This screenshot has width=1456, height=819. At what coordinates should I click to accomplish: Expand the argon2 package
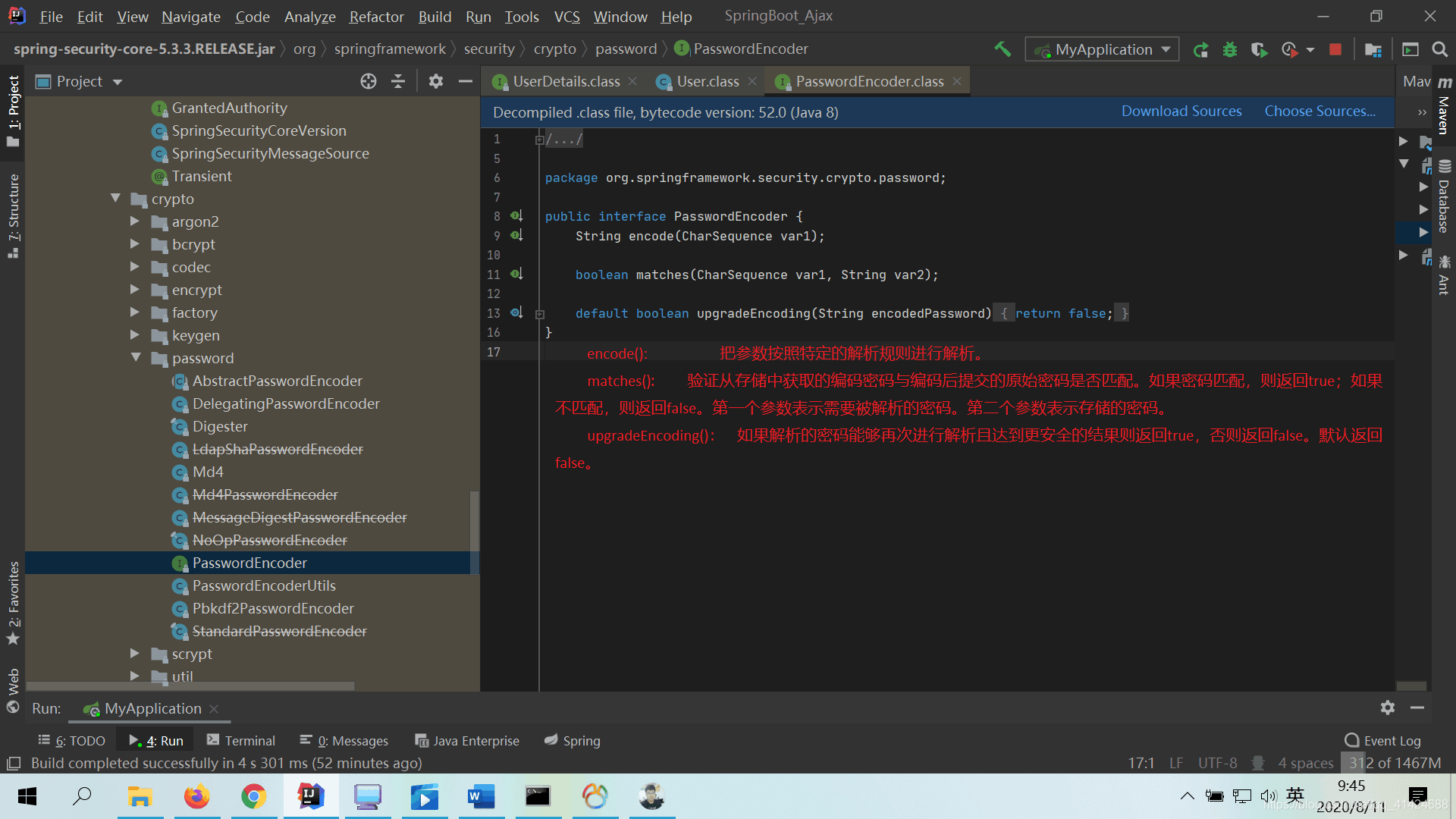pyautogui.click(x=135, y=221)
